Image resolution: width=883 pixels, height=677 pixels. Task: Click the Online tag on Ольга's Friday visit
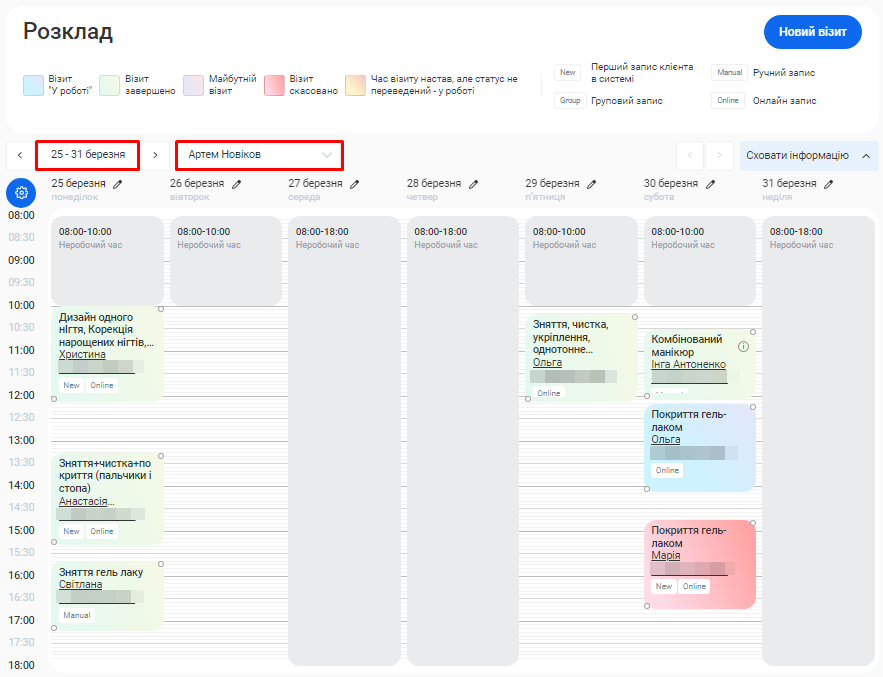pyautogui.click(x=549, y=393)
